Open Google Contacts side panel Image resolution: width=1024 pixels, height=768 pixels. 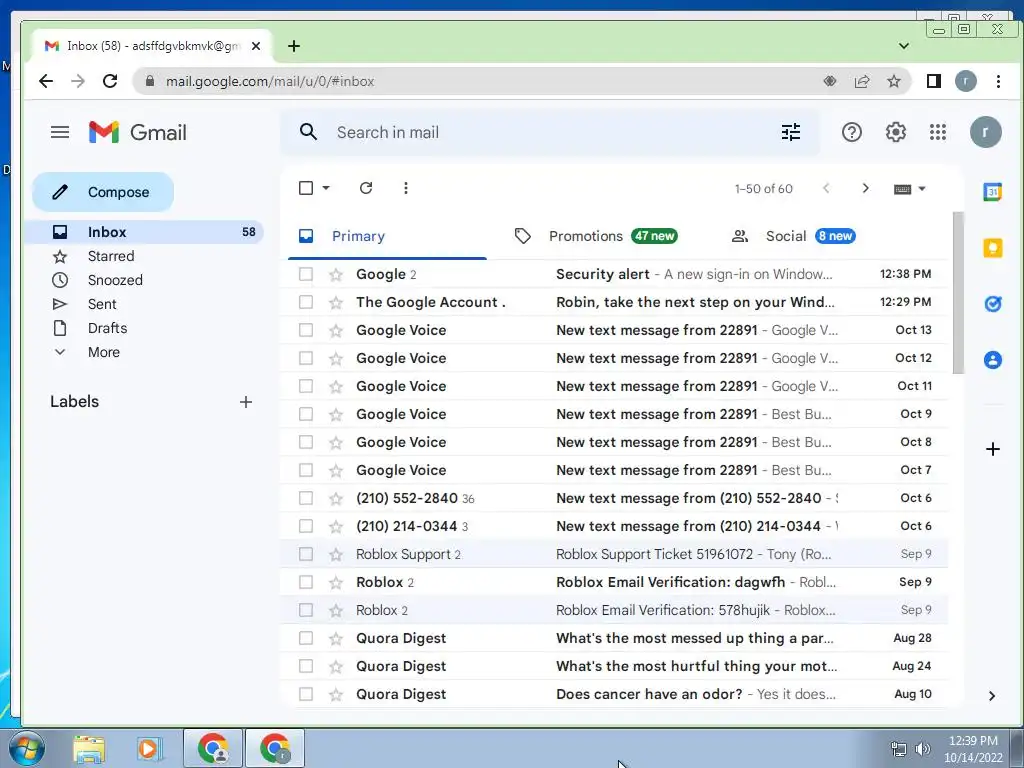[993, 360]
